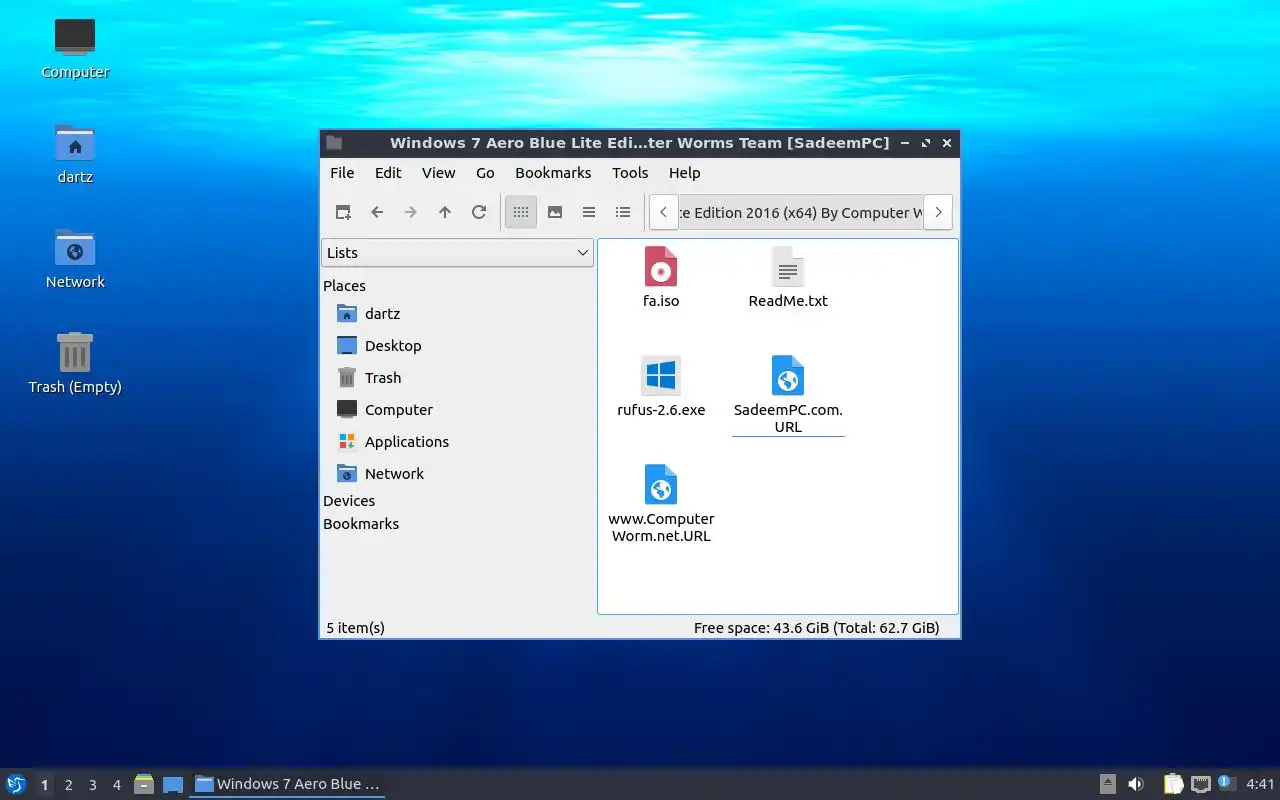
Task: Click the 4:41 clock
Action: click(1260, 784)
